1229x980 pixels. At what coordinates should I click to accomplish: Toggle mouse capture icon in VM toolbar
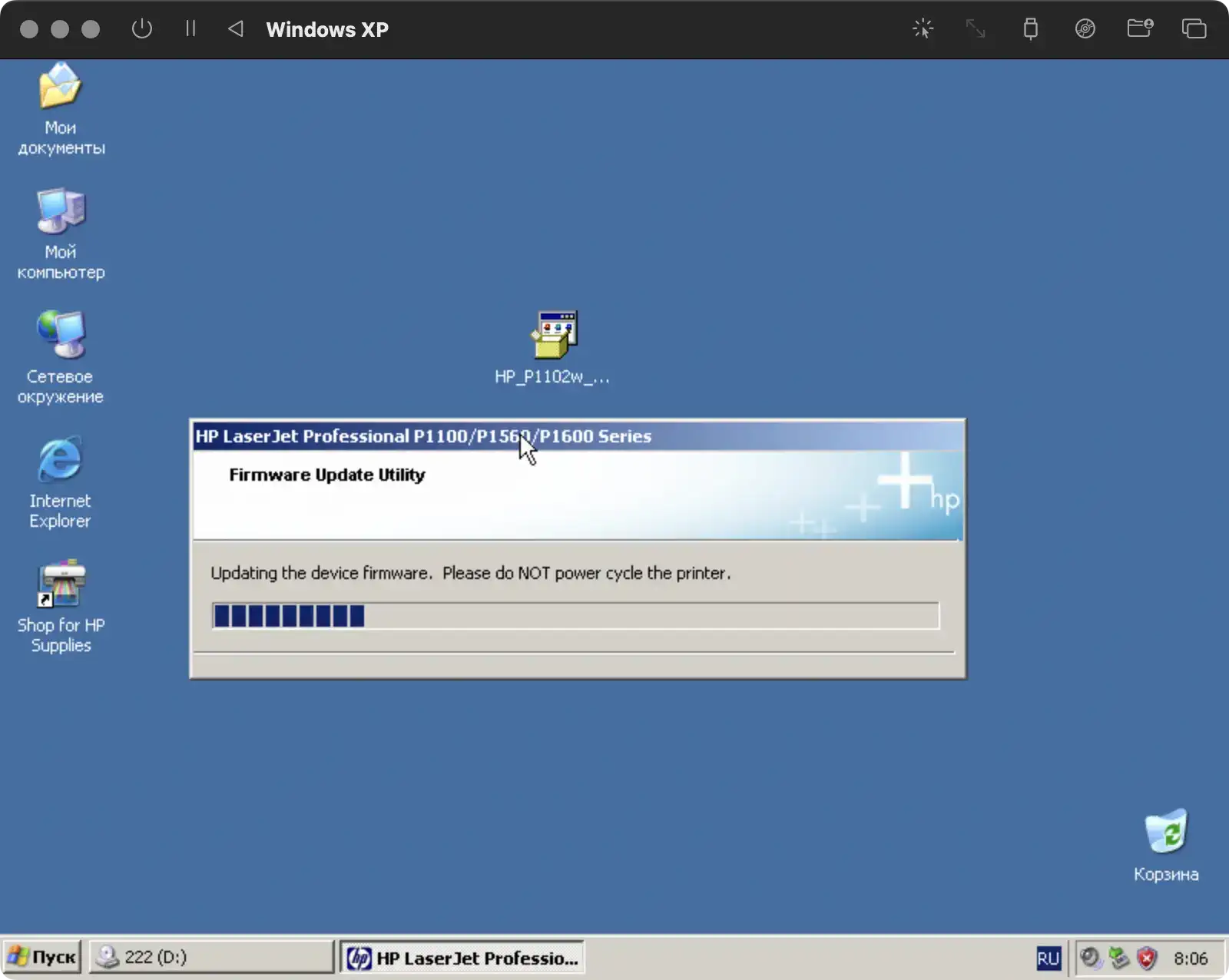pos(923,29)
